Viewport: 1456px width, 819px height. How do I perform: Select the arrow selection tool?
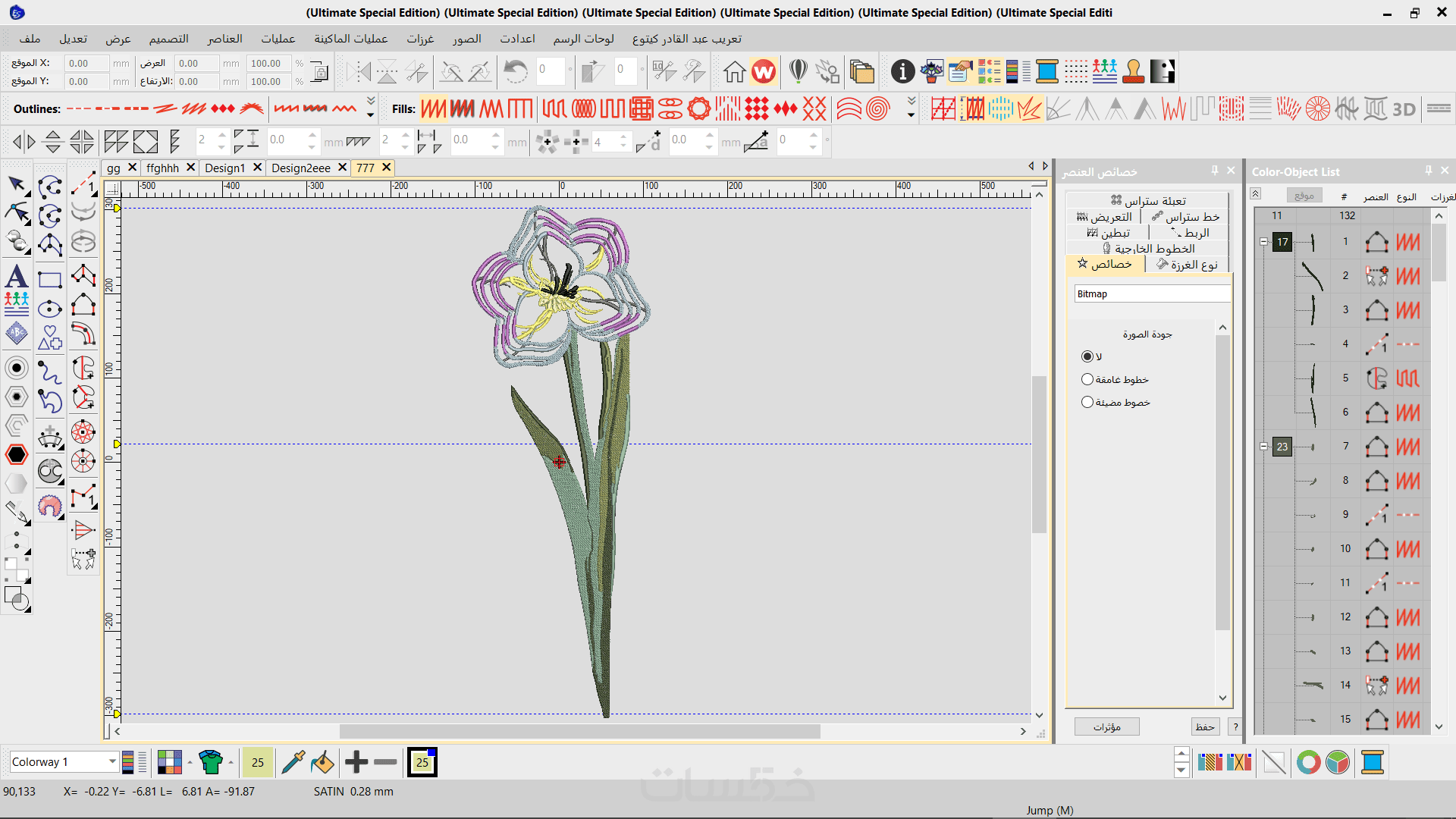17,184
